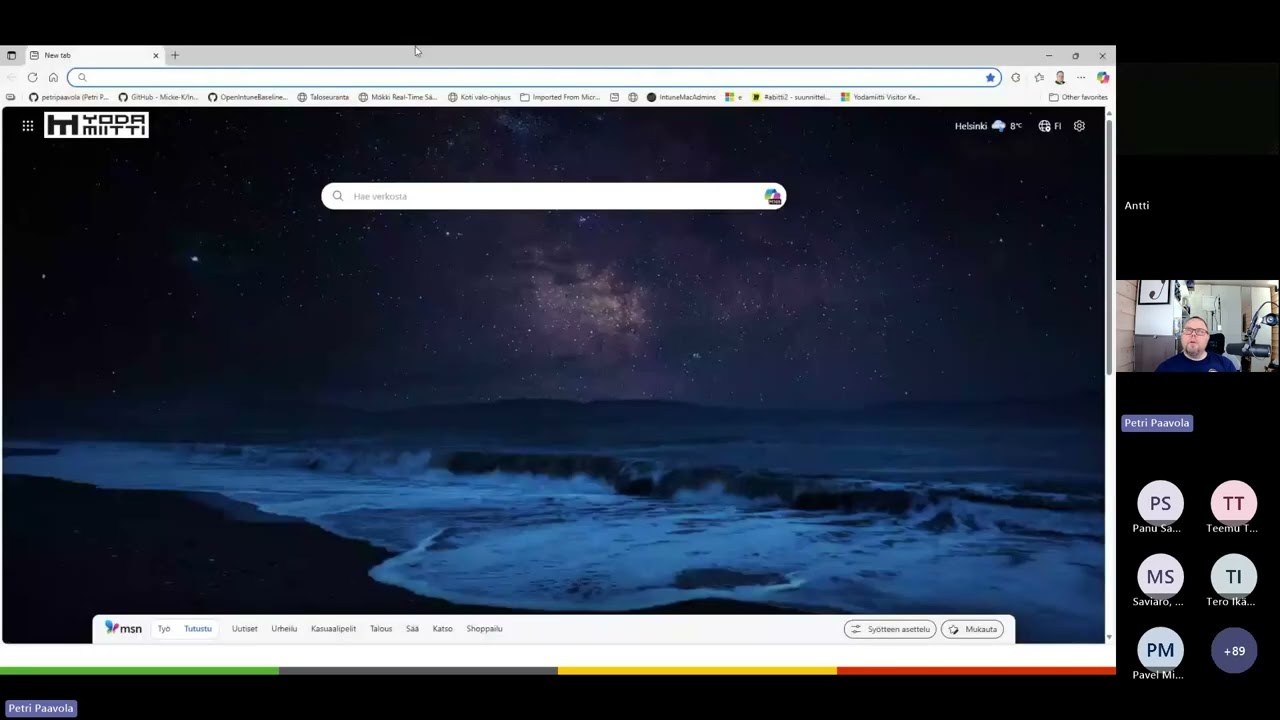Open Talous feed category
The width and height of the screenshot is (1280, 720).
coord(381,629)
